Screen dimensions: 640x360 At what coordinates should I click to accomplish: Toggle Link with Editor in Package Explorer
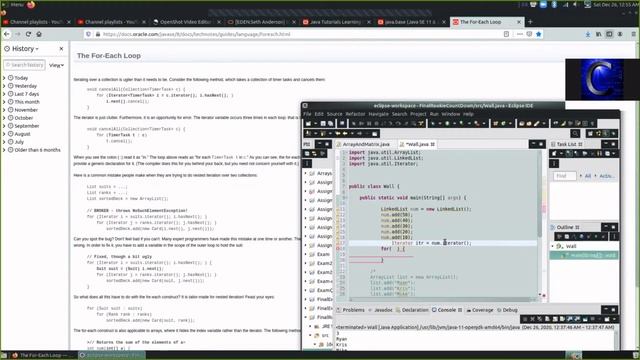point(314,153)
